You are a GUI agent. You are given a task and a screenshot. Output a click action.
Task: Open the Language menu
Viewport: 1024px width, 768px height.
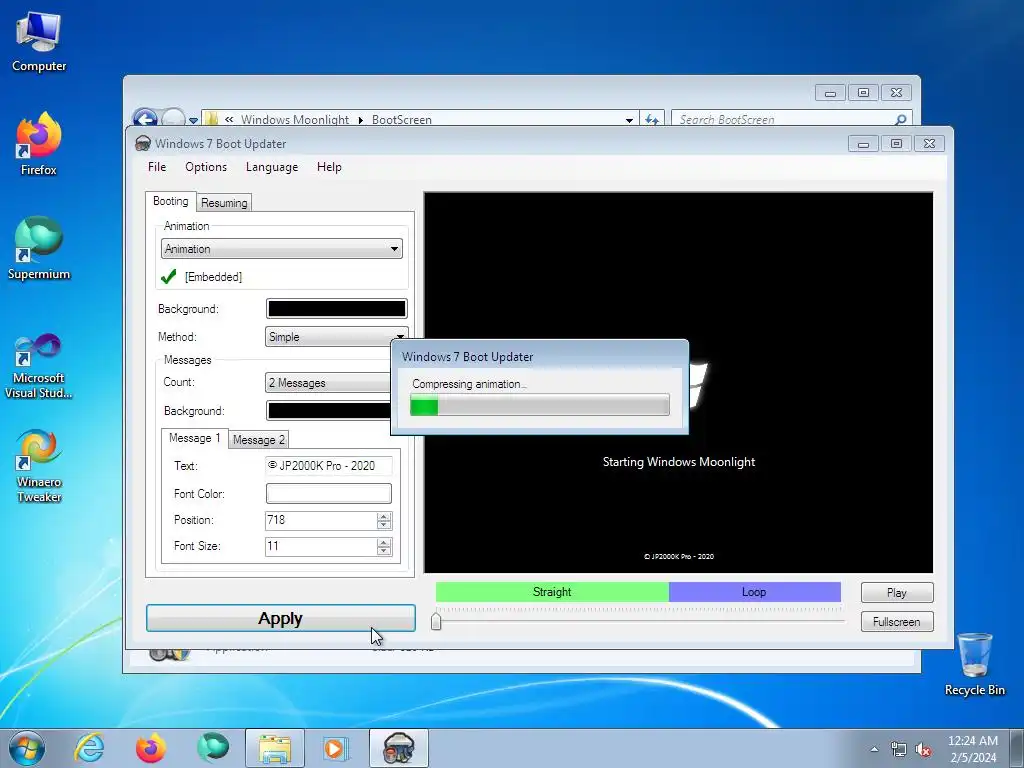[x=272, y=167]
